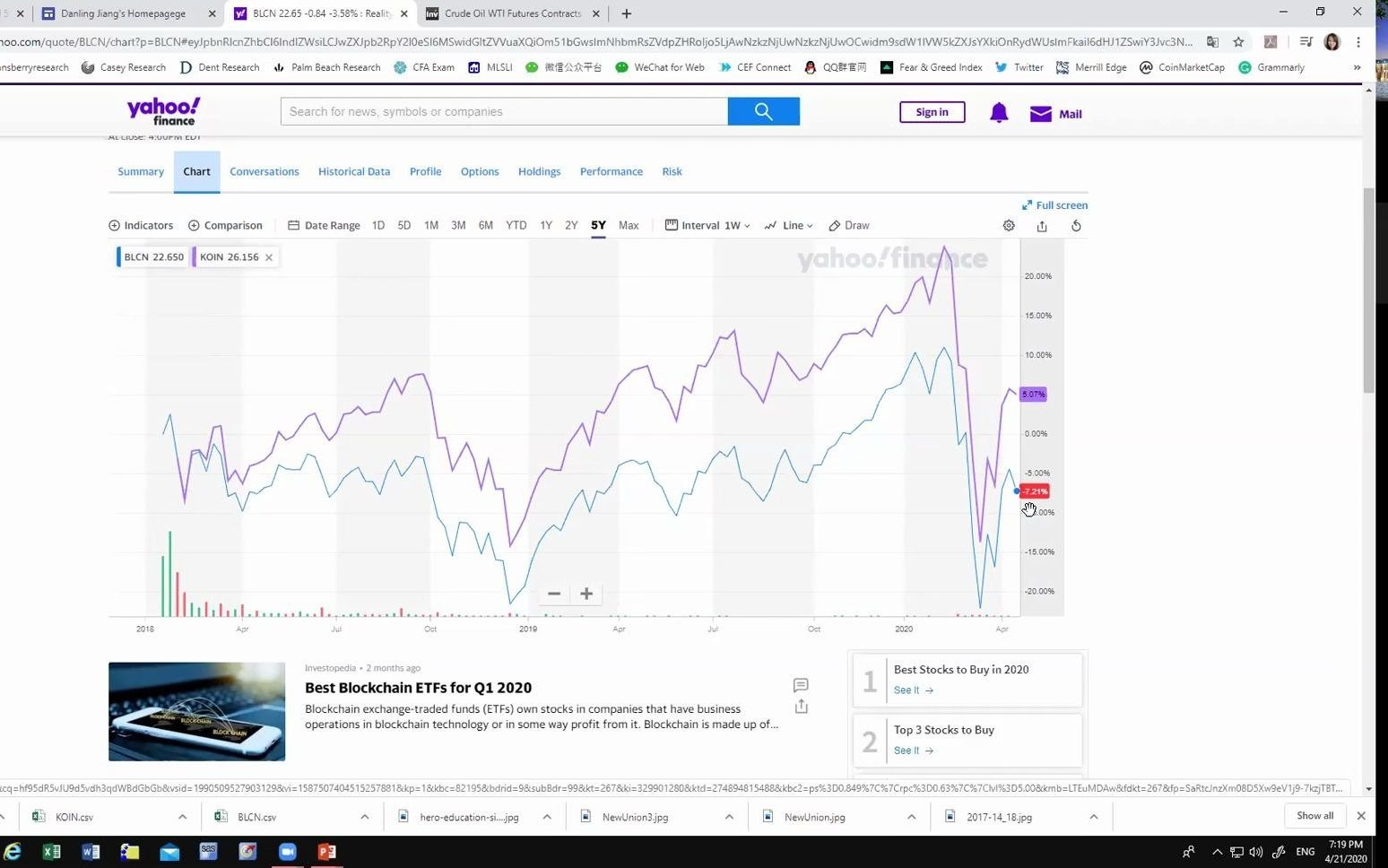Viewport: 1388px width, 868px height.
Task: Select the Draw pencil tool
Action: coord(849,226)
